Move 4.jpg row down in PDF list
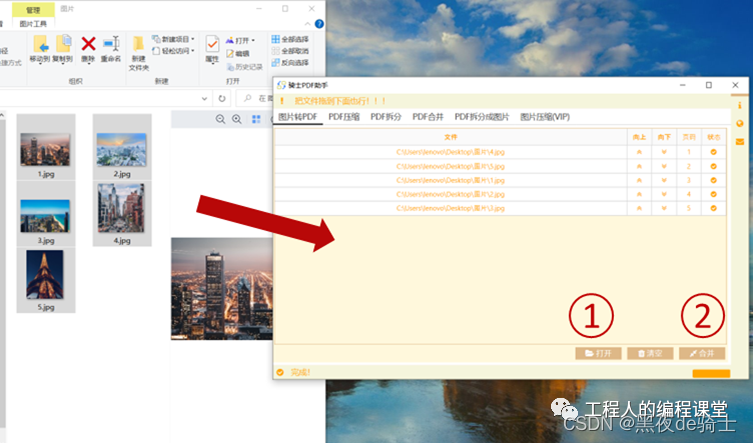The width and height of the screenshot is (753, 443). [x=664, y=152]
